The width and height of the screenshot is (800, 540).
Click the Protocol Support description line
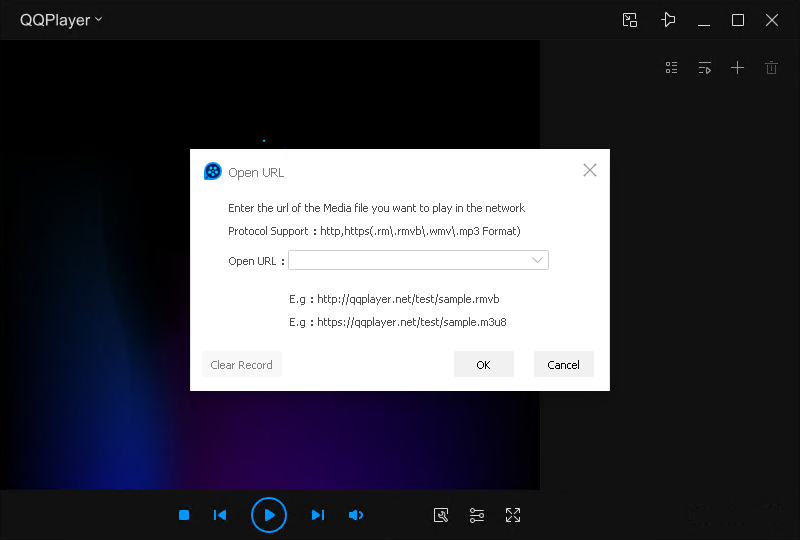374,231
